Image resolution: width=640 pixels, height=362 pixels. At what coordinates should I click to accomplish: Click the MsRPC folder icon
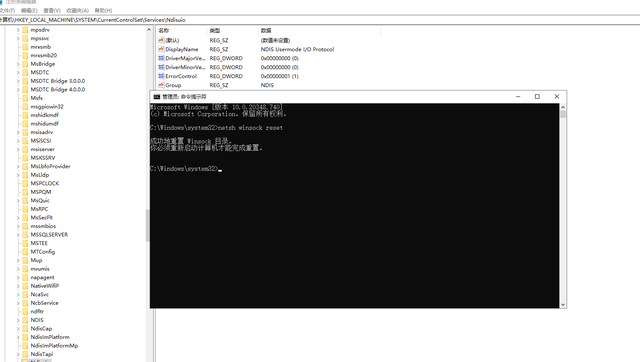(x=25, y=209)
